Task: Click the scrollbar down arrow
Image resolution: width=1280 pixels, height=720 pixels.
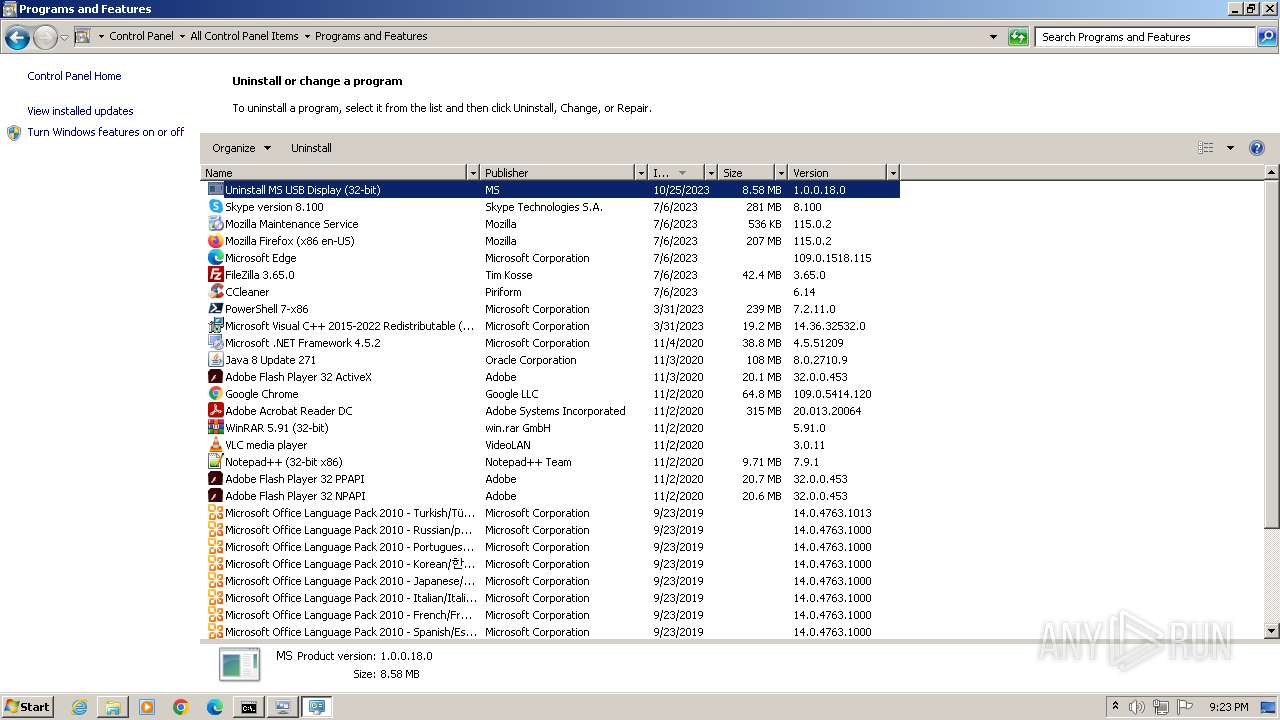Action: [x=1272, y=631]
